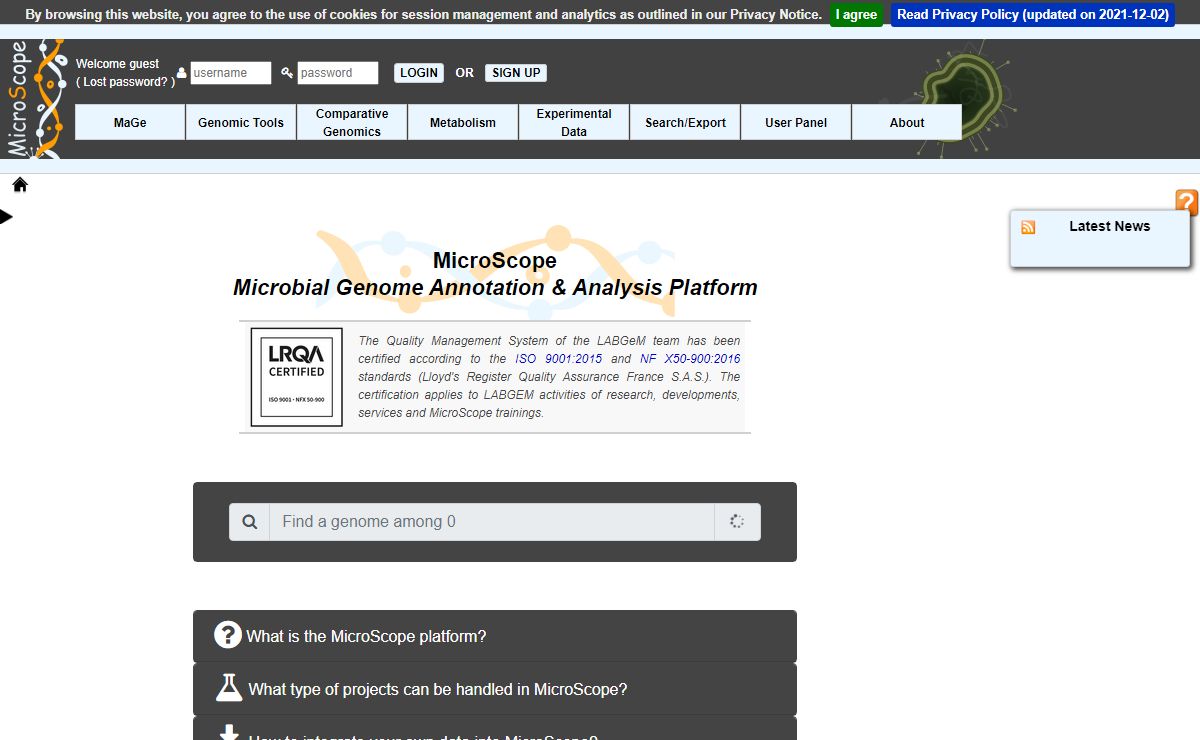Click the SIGN UP button
The image size is (1200, 740).
click(516, 73)
